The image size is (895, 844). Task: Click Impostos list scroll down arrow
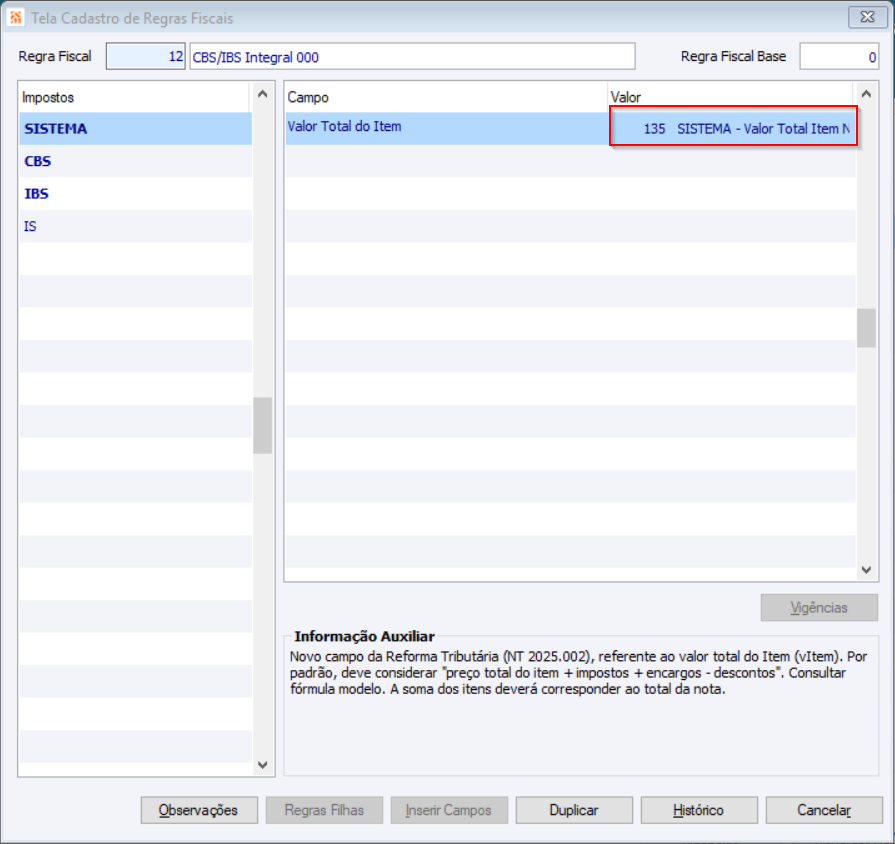(263, 765)
